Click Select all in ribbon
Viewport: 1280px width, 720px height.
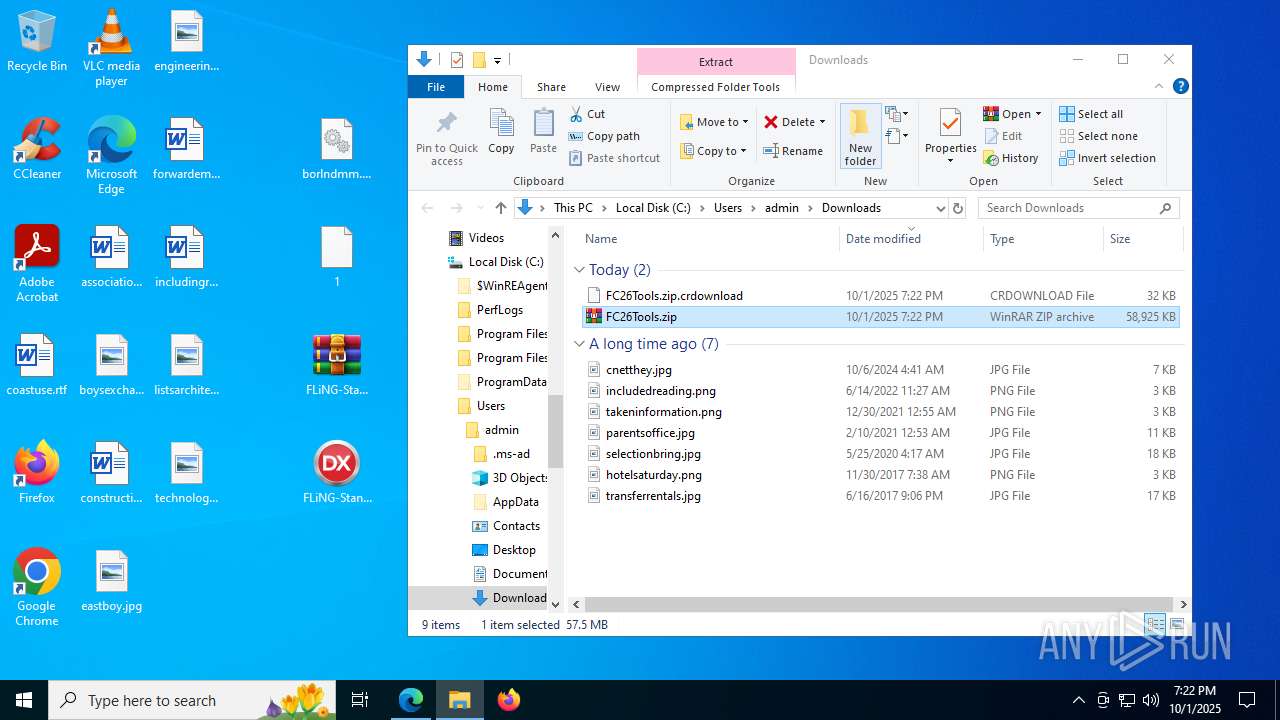(1091, 114)
